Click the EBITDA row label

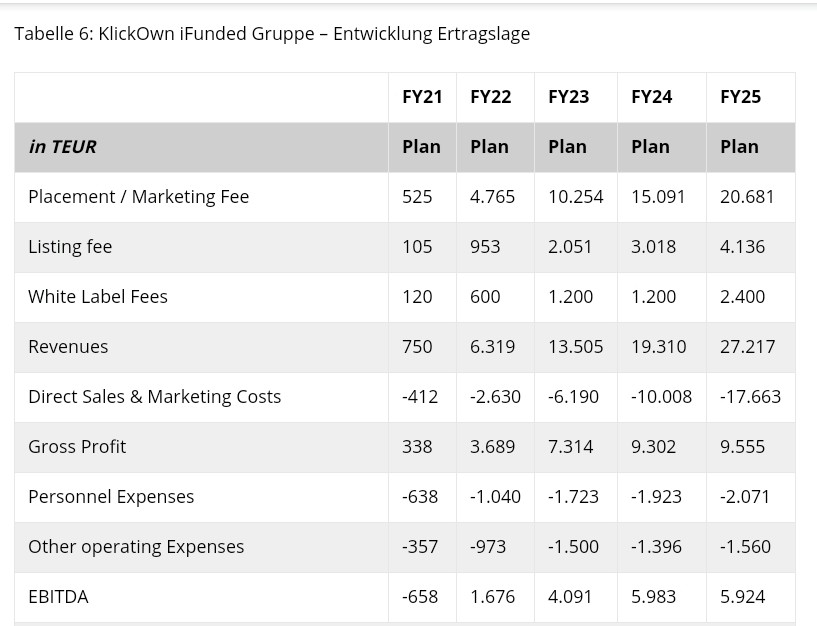point(58,597)
